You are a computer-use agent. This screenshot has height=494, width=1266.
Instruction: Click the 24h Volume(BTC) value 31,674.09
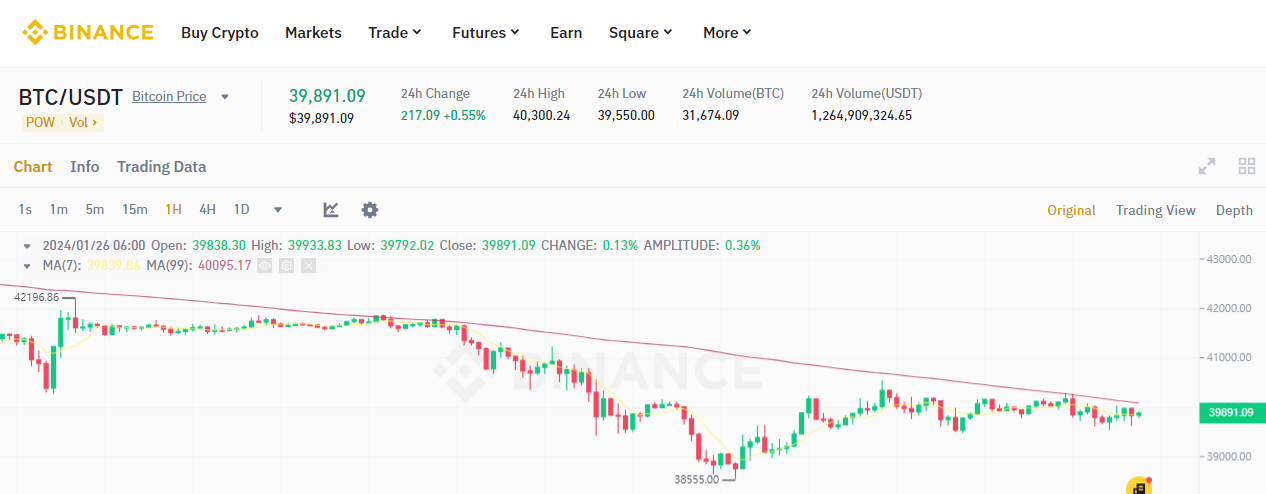point(711,115)
